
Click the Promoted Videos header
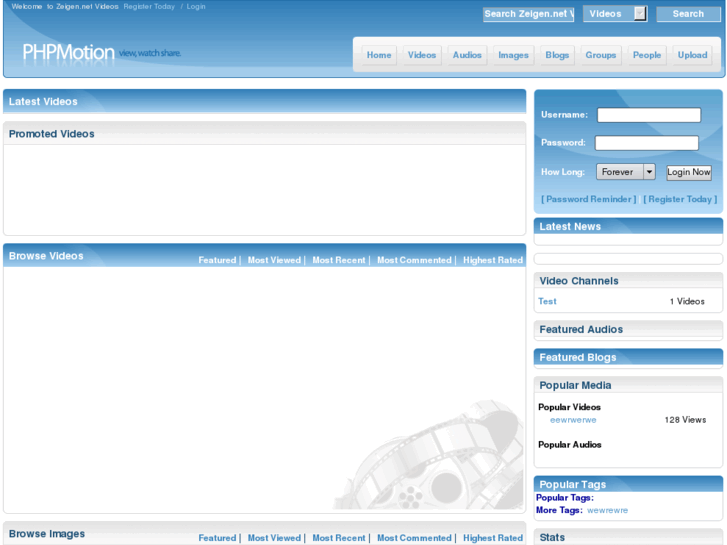click(264, 134)
